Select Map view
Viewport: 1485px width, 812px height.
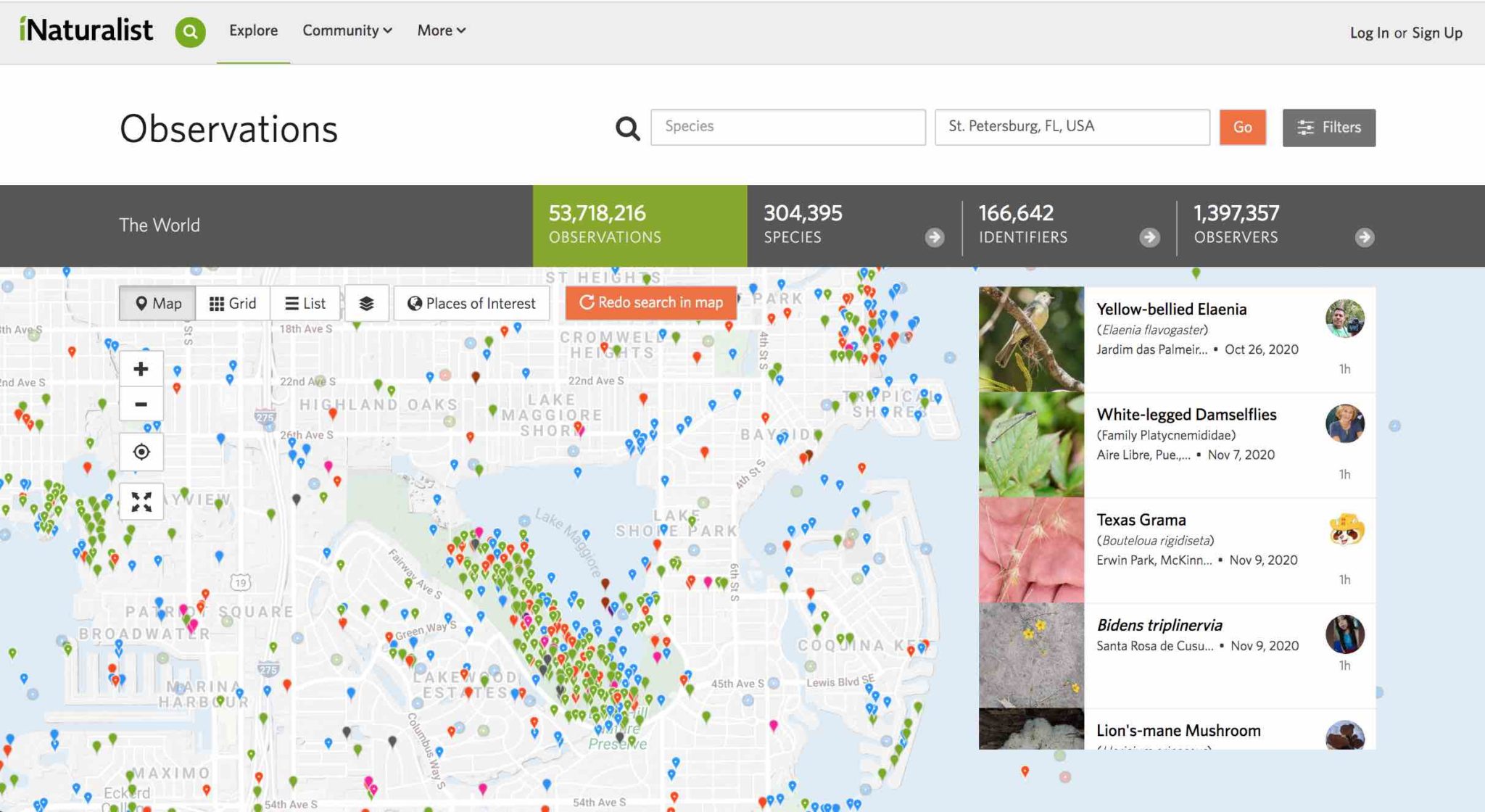(x=157, y=303)
